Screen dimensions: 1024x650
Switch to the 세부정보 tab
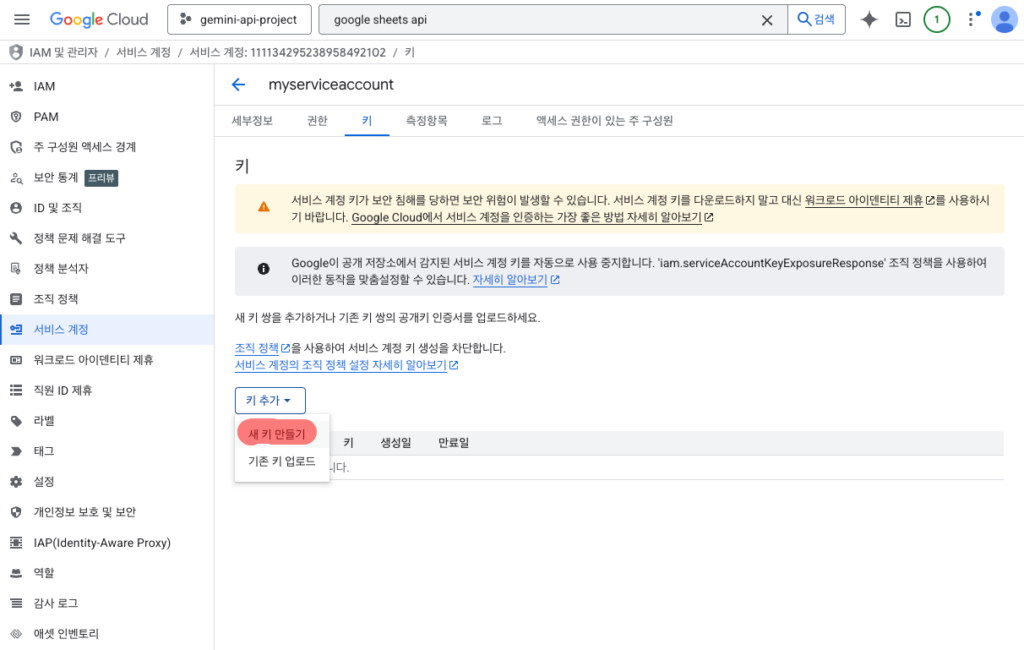(x=252, y=121)
